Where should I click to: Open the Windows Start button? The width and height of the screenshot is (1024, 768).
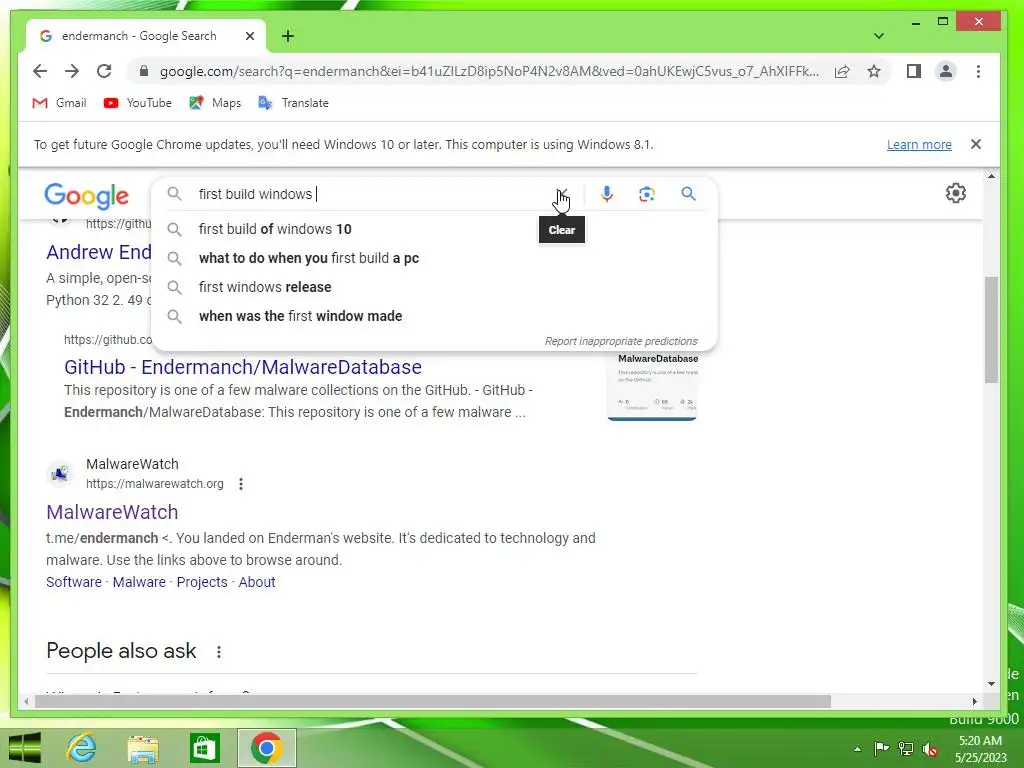tap(25, 748)
